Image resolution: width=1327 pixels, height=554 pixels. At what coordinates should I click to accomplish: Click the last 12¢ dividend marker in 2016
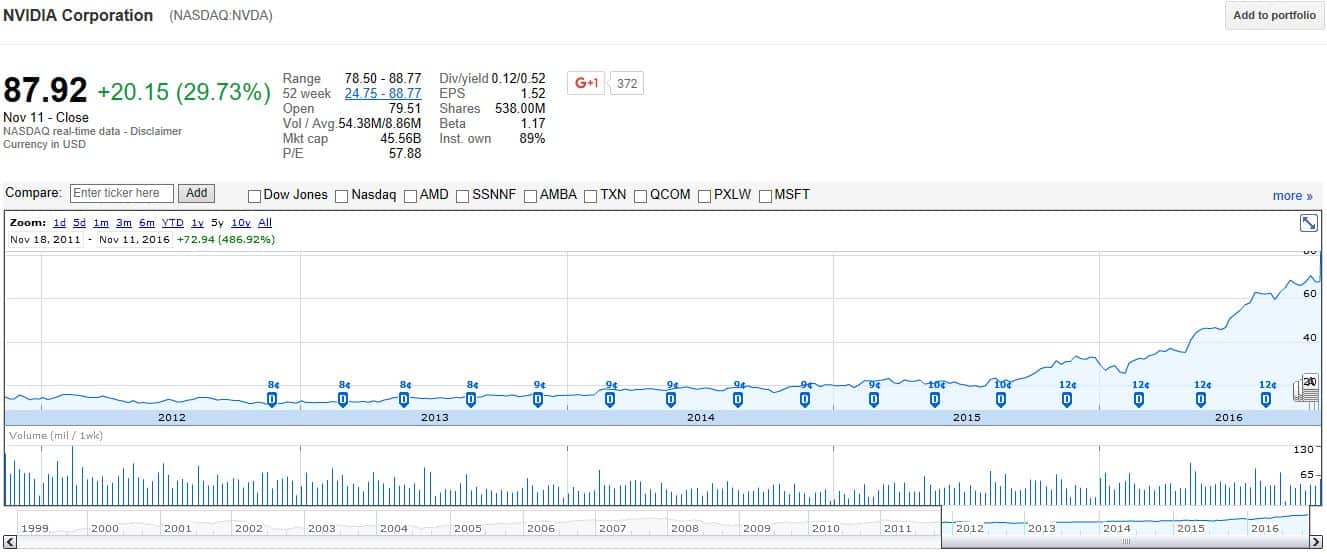[1266, 399]
